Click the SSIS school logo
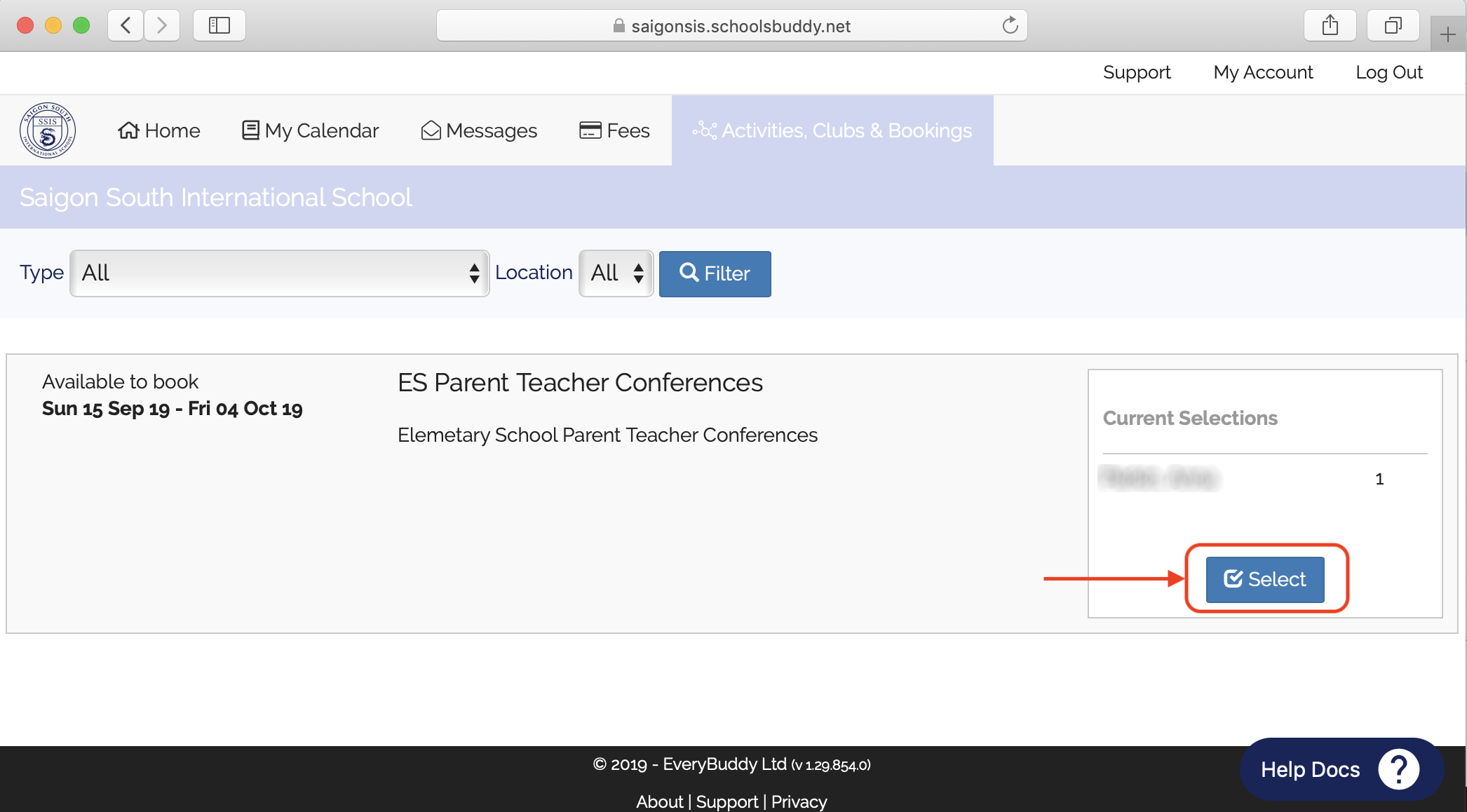This screenshot has height=812, width=1467. click(x=48, y=130)
